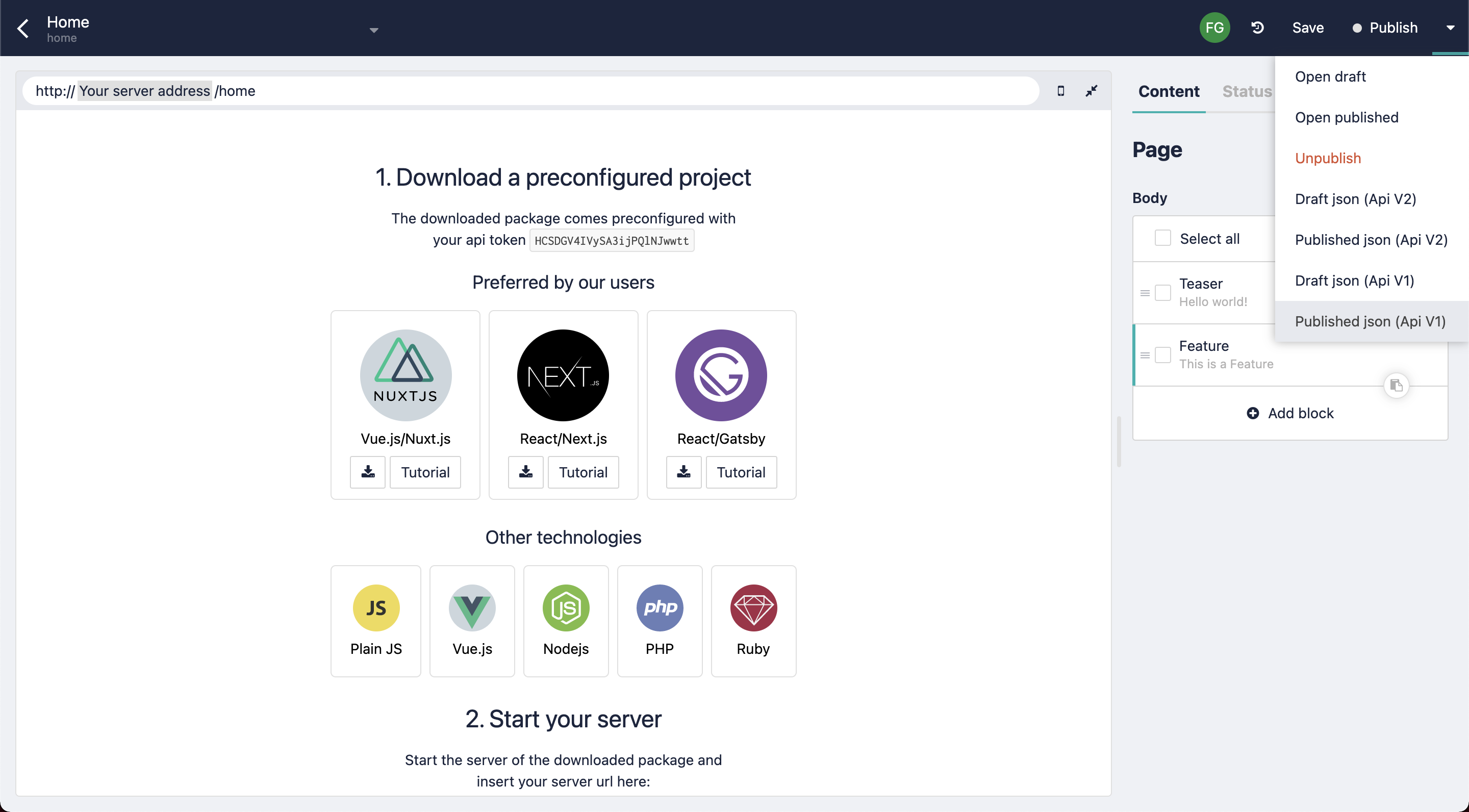Open the history revisions icon
Viewport: 1469px width, 812px height.
coord(1257,28)
